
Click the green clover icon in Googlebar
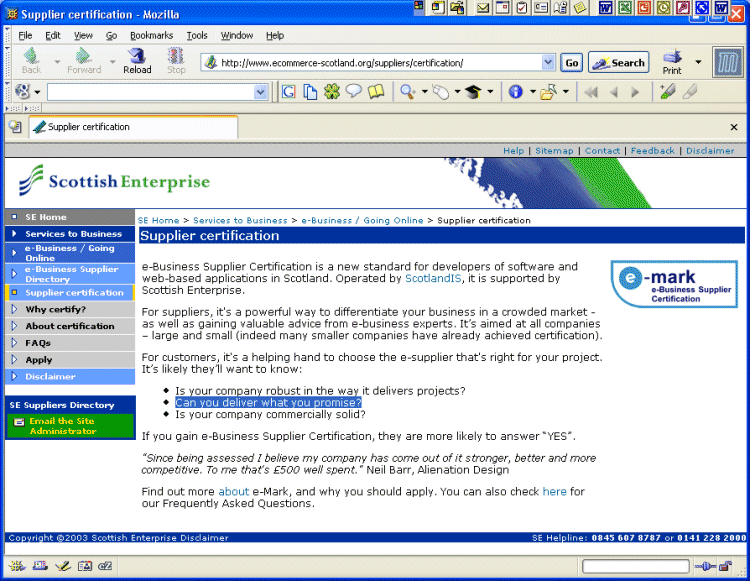click(x=332, y=91)
